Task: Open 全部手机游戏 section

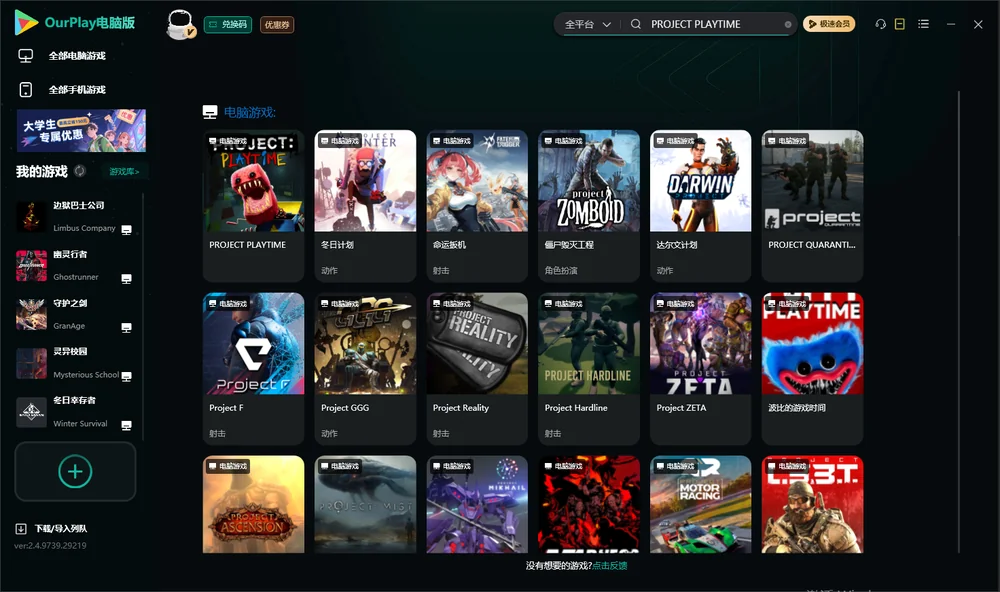Action: [x=77, y=90]
